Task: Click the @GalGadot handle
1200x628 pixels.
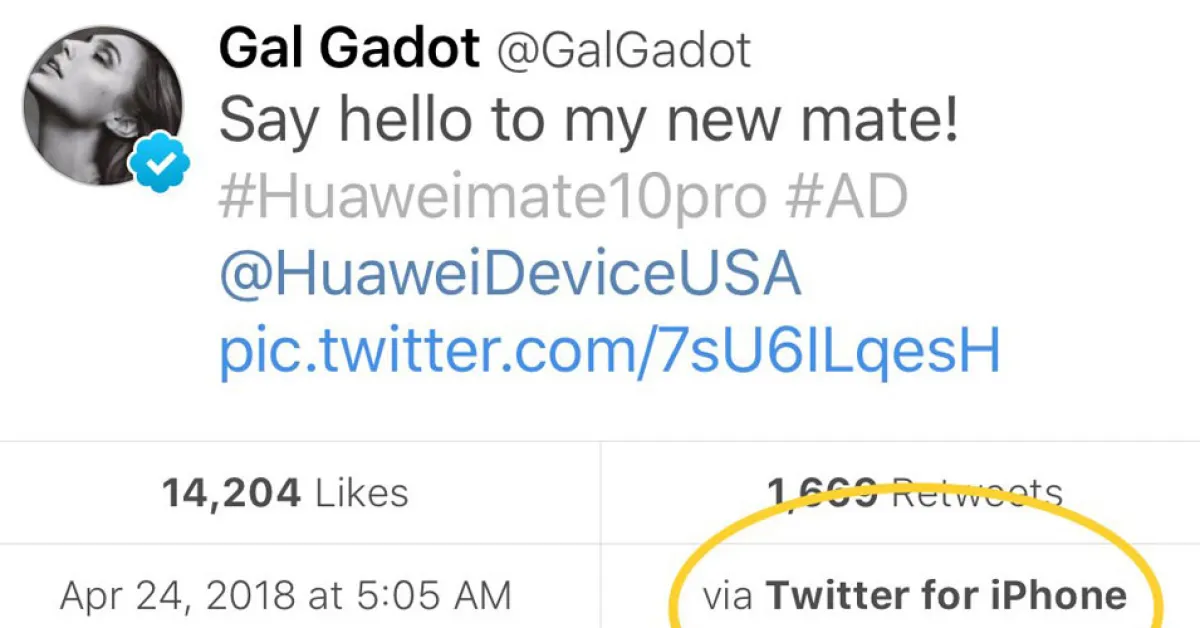Action: pos(624,50)
